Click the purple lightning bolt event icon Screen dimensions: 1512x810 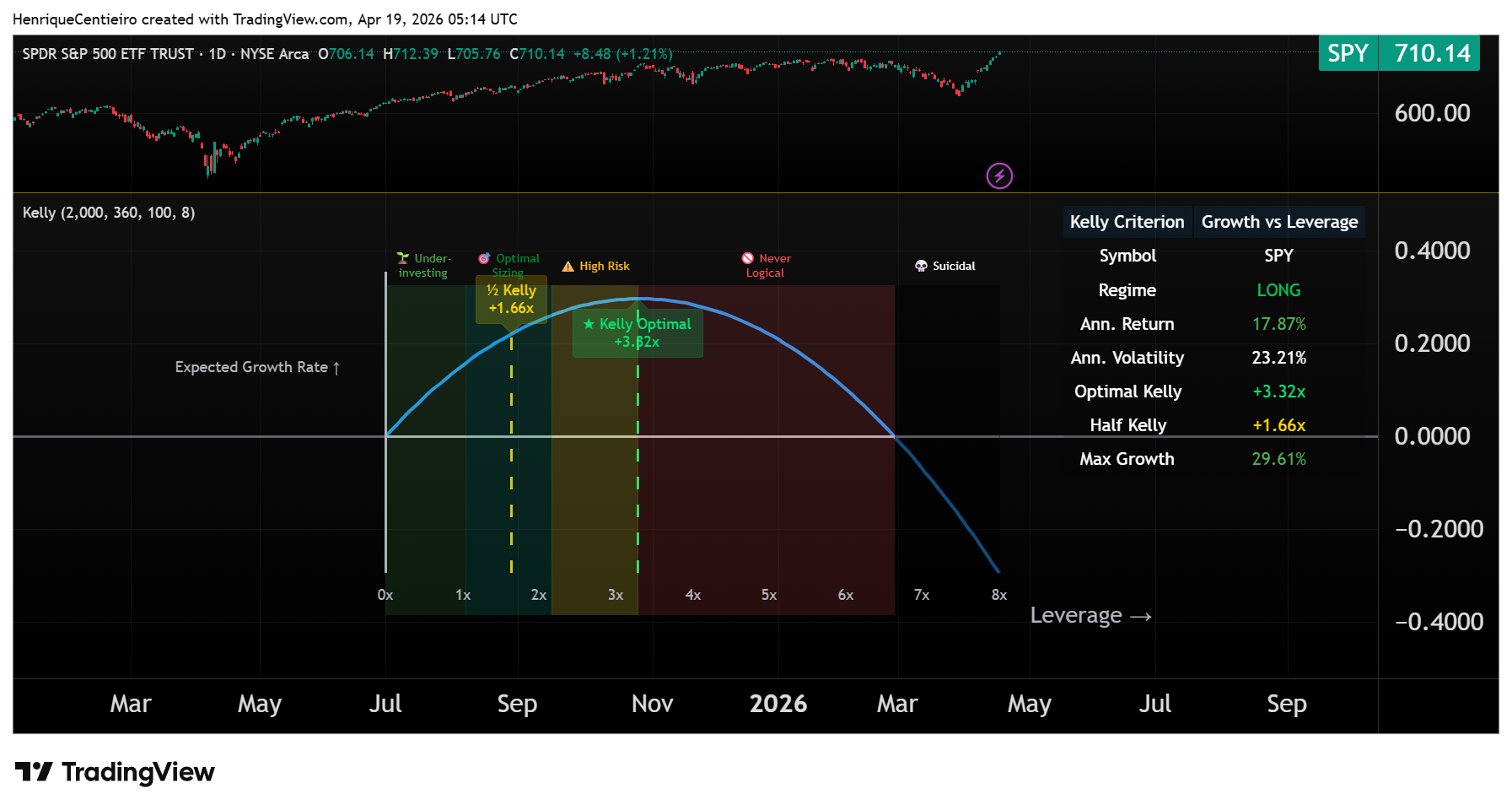(999, 175)
